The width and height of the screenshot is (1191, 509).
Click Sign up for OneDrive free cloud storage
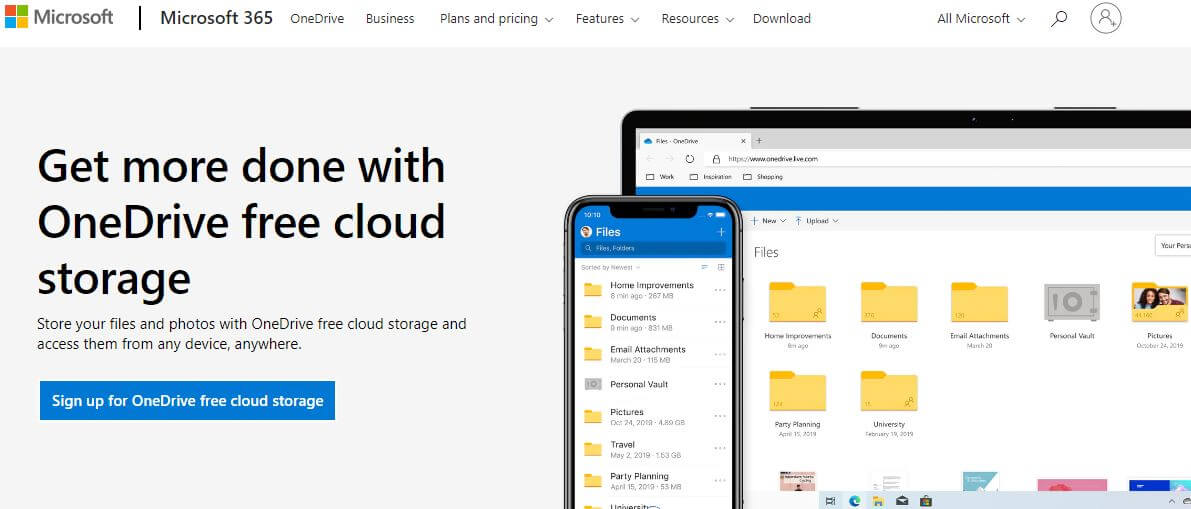(x=188, y=400)
